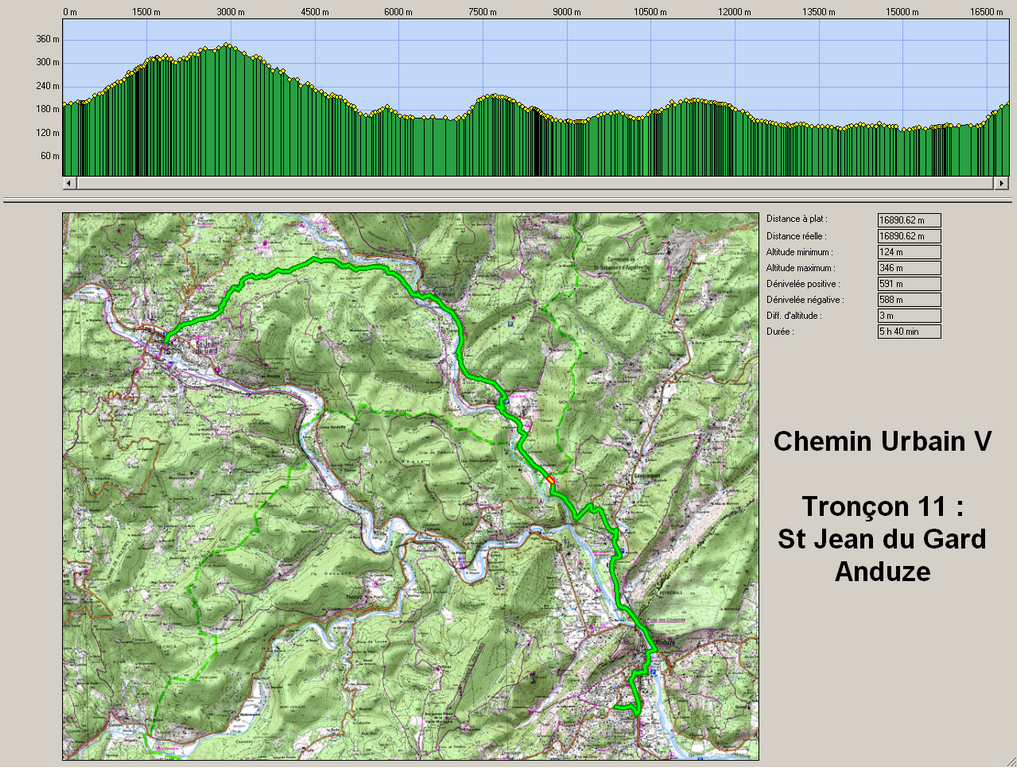Image resolution: width=1017 pixels, height=768 pixels.
Task: Click the horizontal scrollbar track under the elevation profile
Action: 536,184
